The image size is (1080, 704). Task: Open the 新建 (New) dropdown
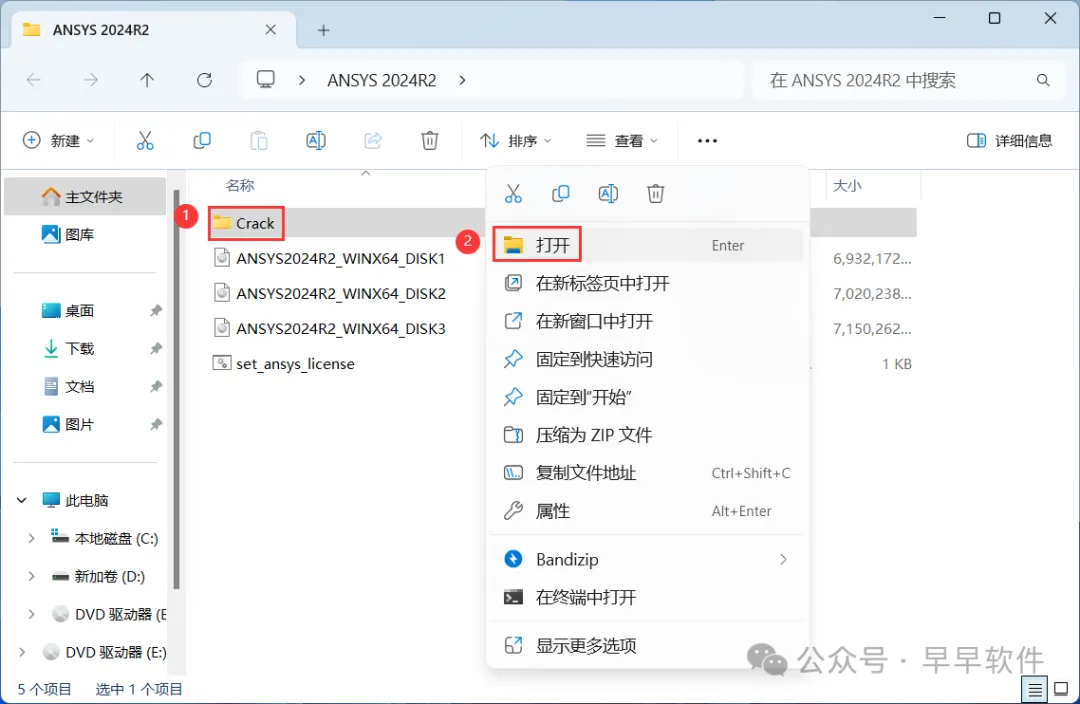pyautogui.click(x=59, y=141)
